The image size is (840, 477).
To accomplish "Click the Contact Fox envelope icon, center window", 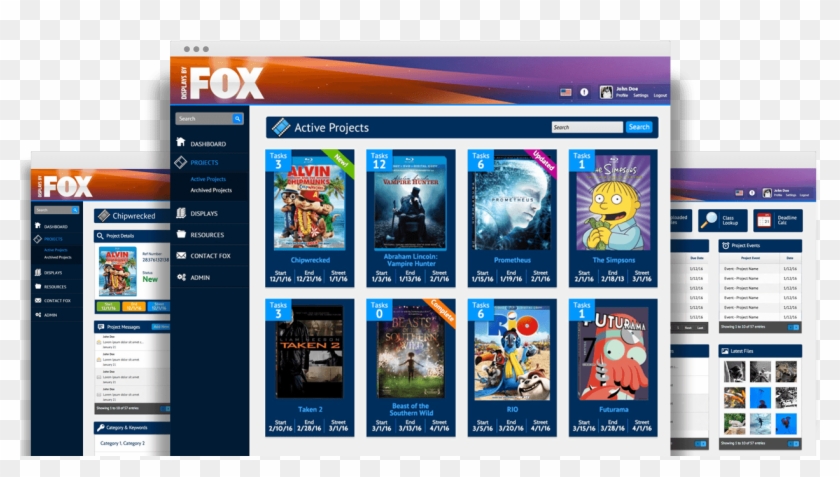I will (181, 256).
